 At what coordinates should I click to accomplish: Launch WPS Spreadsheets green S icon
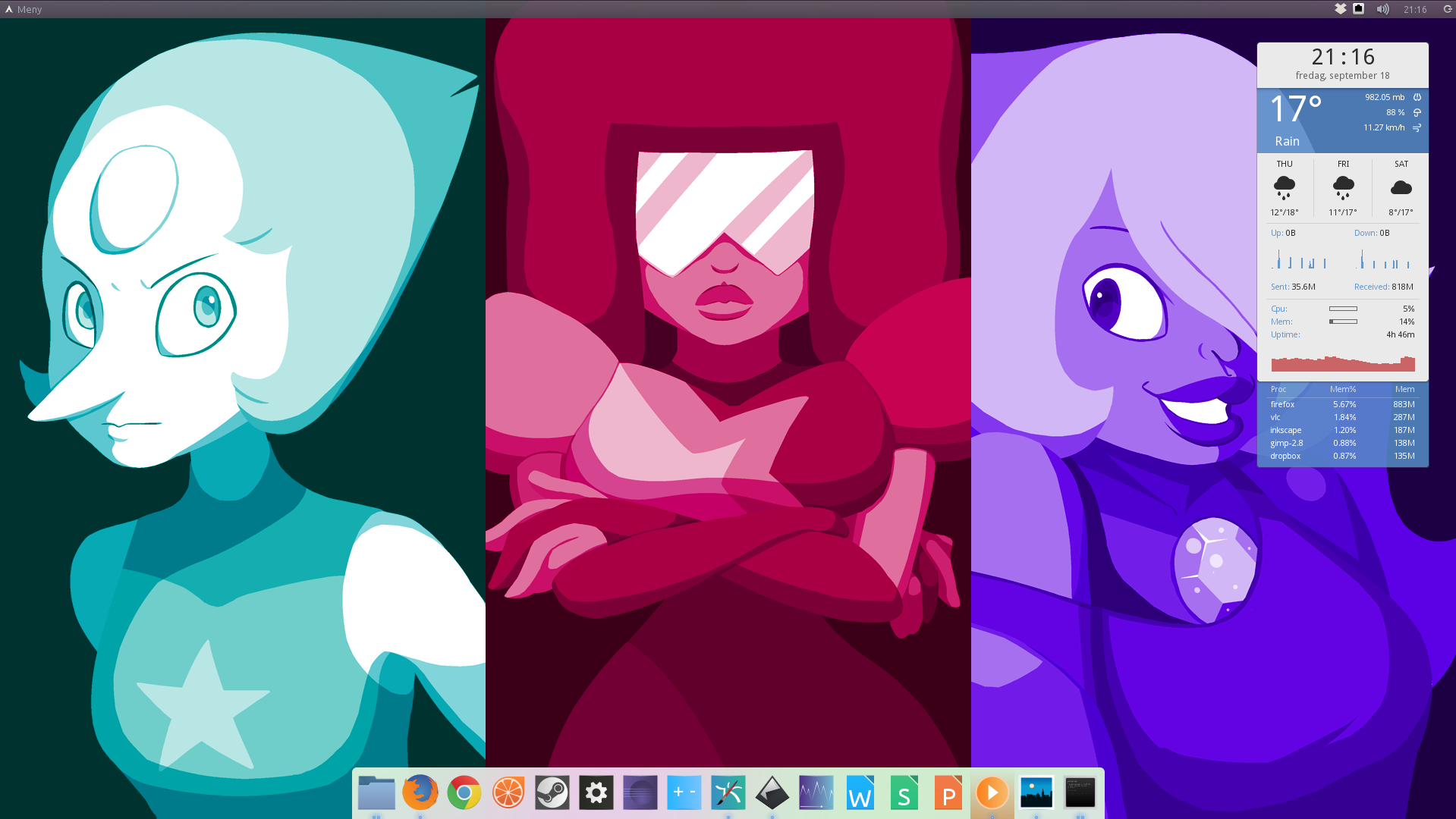[904, 793]
